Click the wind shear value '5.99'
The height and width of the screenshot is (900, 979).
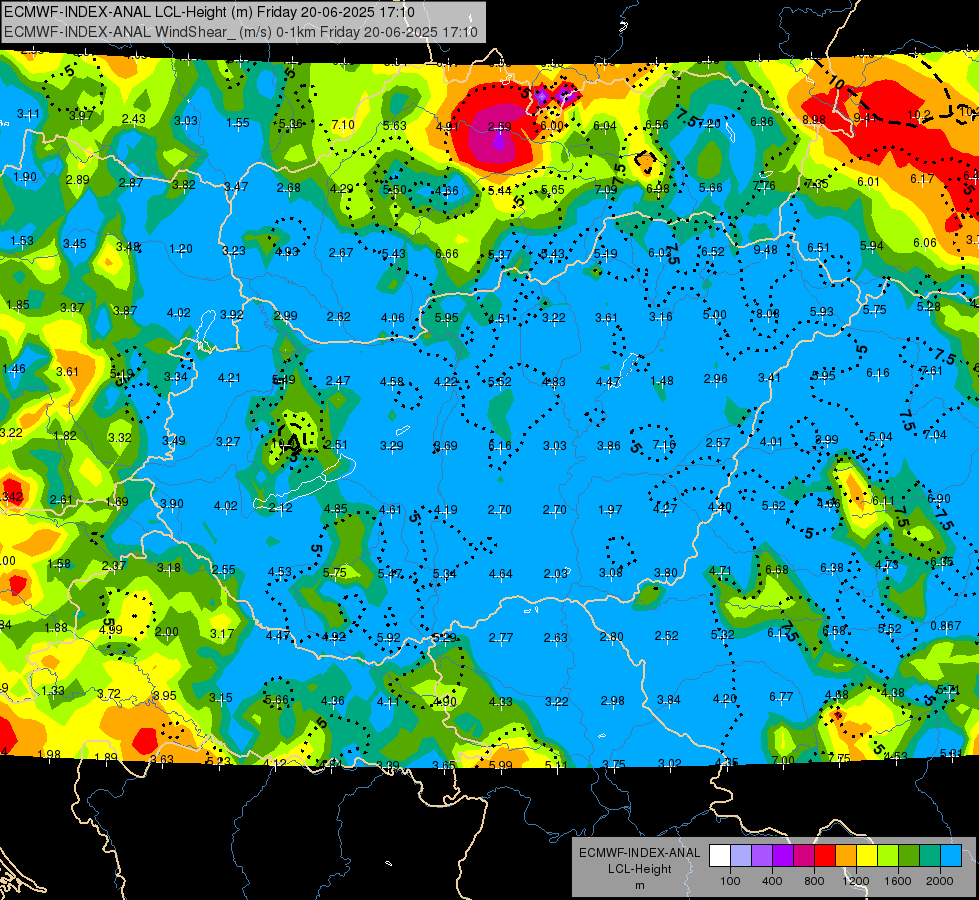tap(501, 765)
